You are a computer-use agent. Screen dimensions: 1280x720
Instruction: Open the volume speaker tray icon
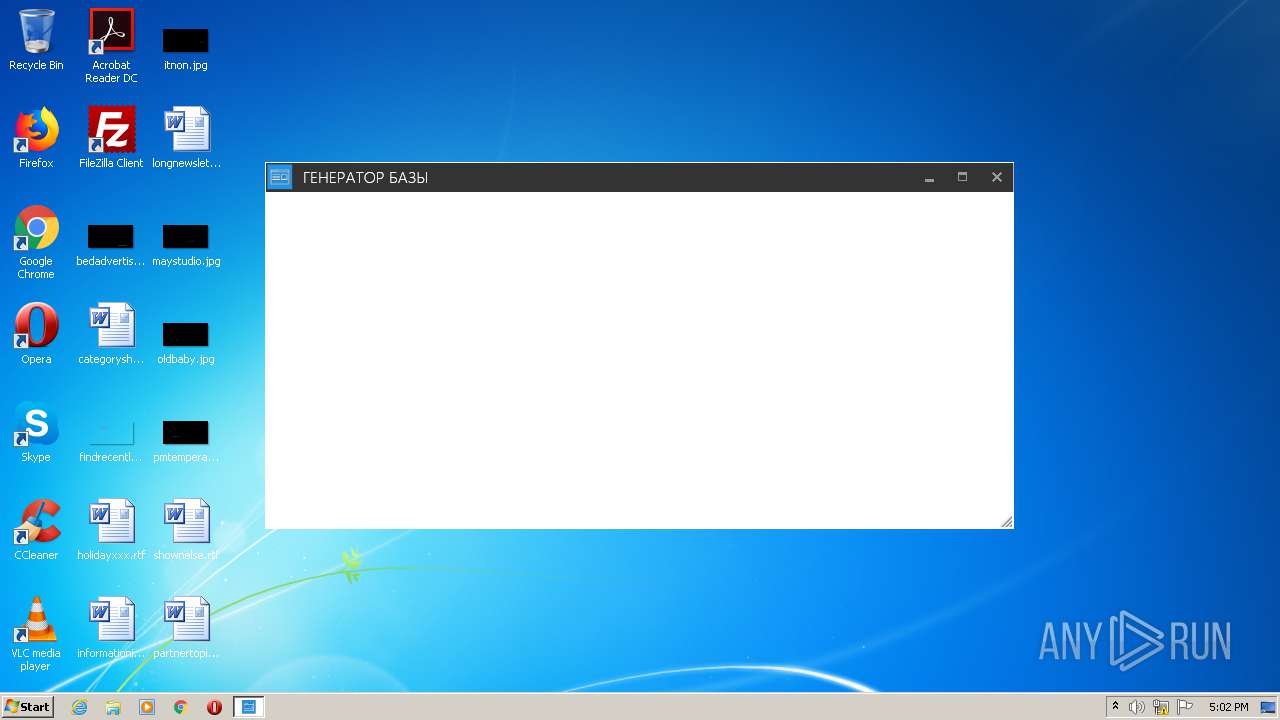(1137, 707)
